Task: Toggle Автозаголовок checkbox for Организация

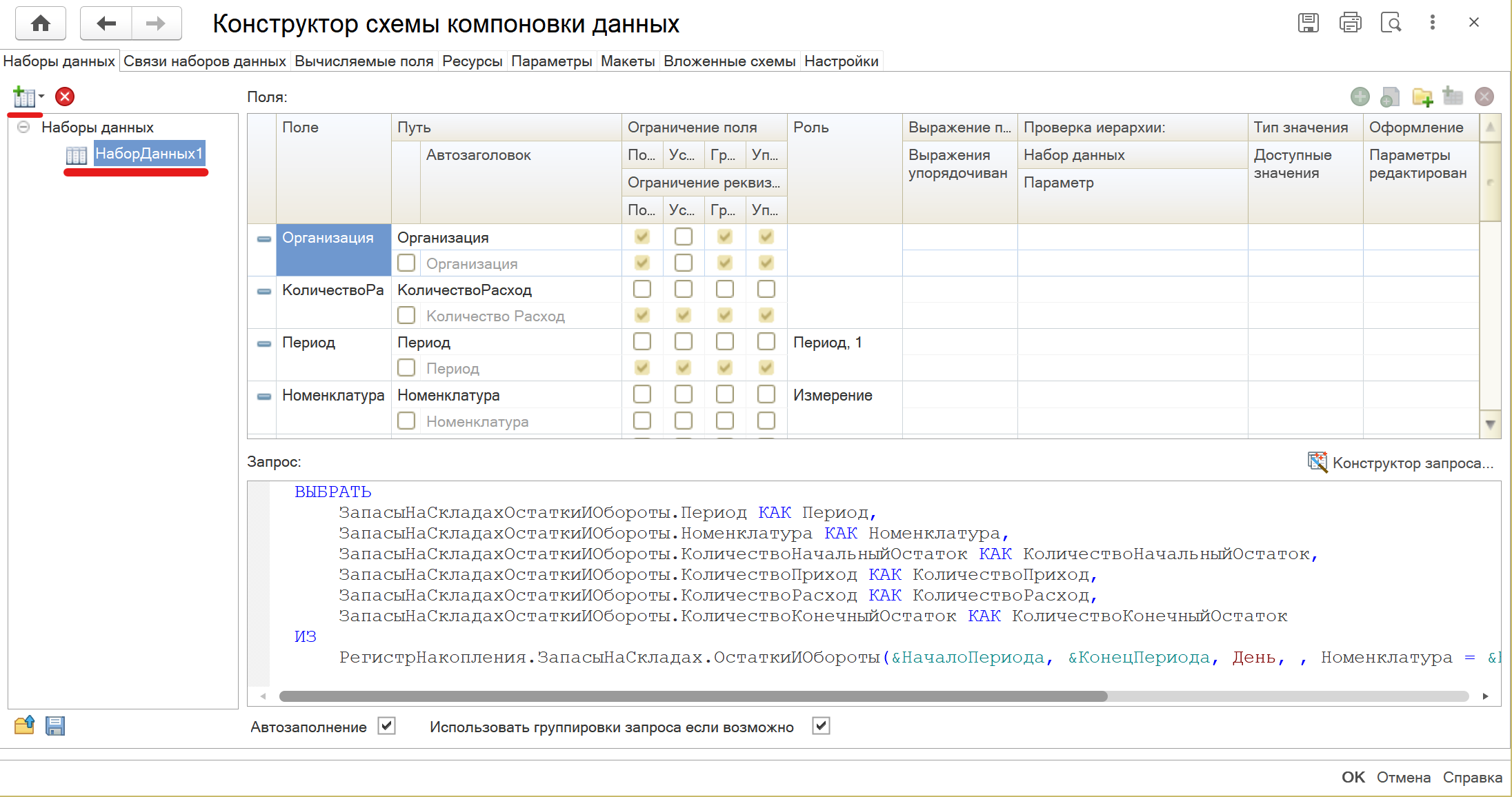Action: pyautogui.click(x=406, y=263)
